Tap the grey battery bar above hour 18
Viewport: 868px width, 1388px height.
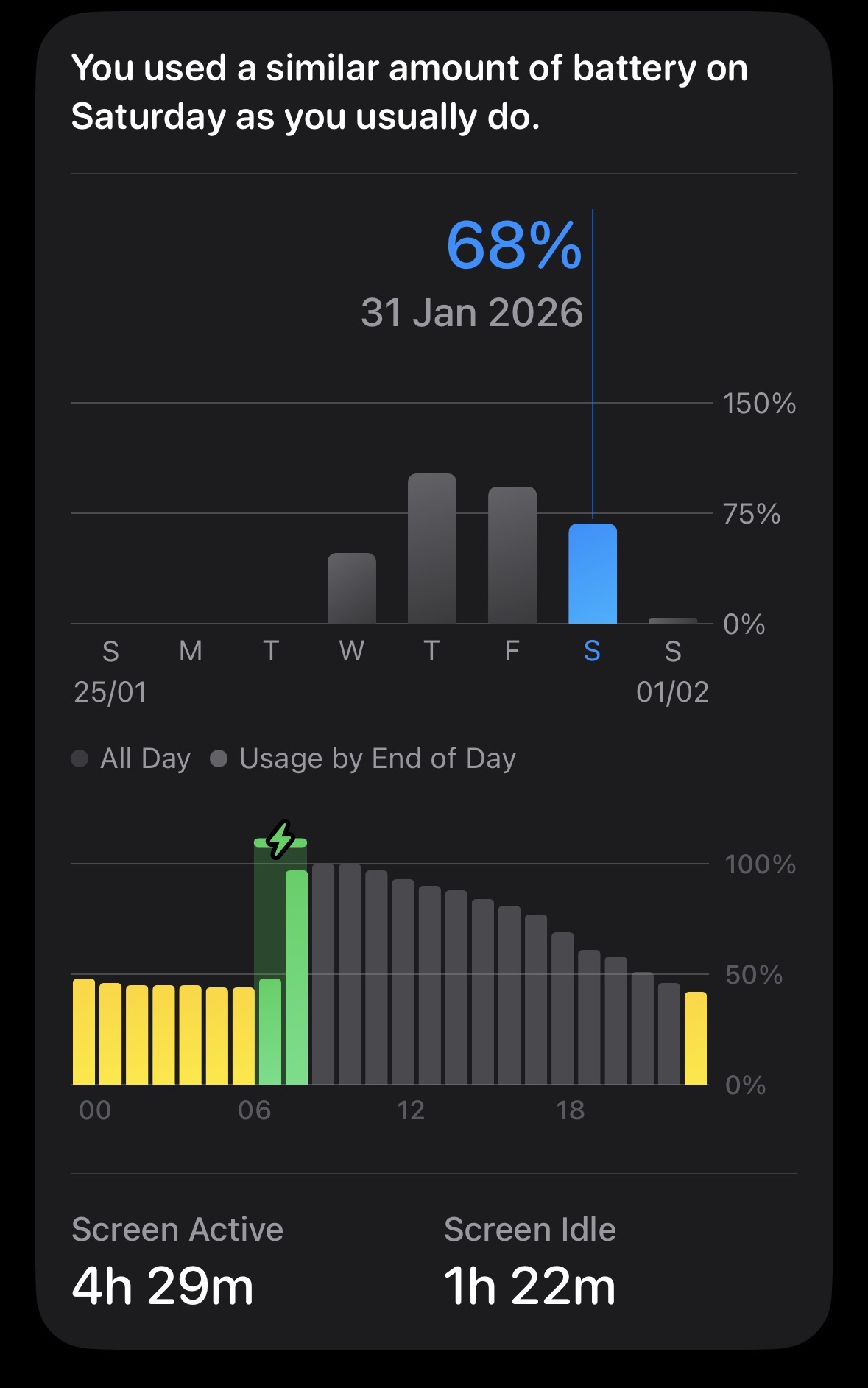pyautogui.click(x=562, y=1008)
